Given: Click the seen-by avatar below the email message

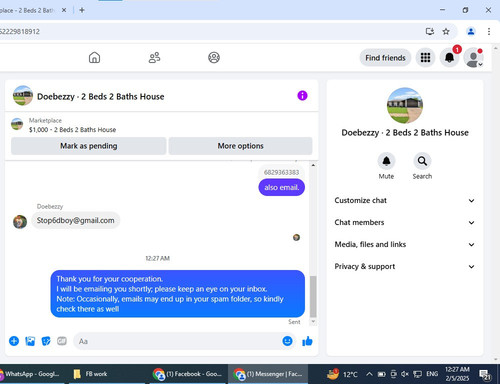Looking at the screenshot, I should pyautogui.click(x=296, y=237).
